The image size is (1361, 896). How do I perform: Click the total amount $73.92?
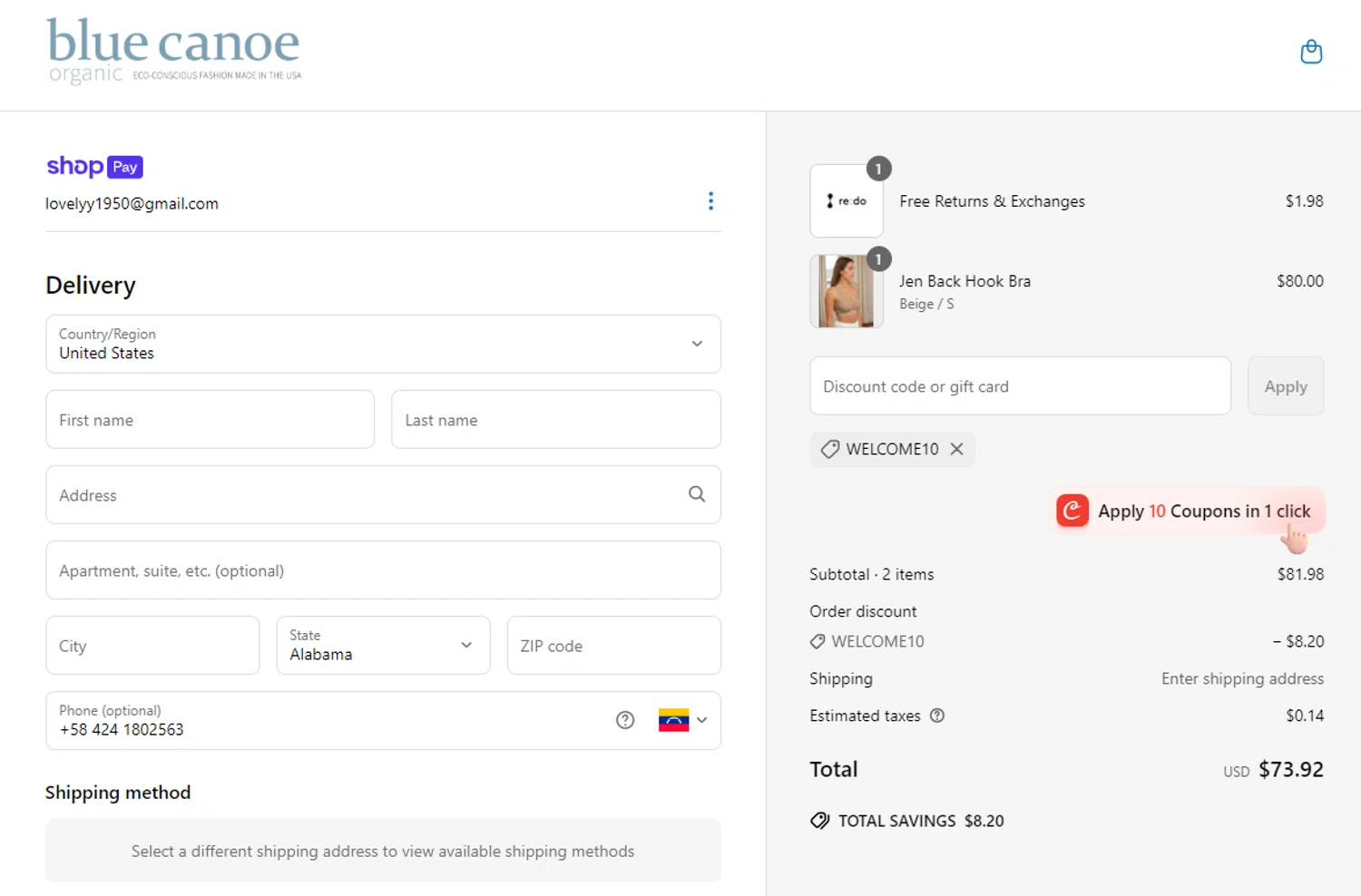point(1291,769)
